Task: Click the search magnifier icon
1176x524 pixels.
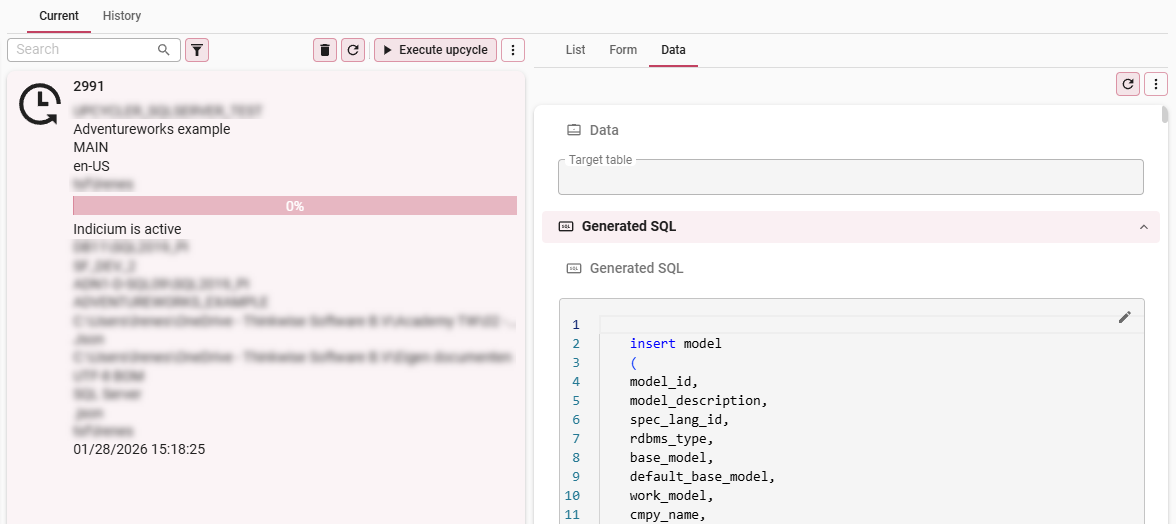Action: pyautogui.click(x=164, y=50)
